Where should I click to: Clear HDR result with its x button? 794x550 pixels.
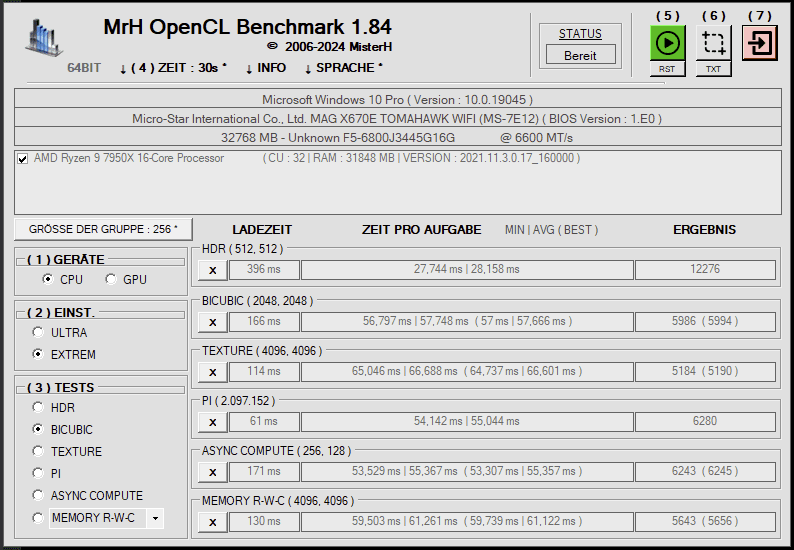click(x=213, y=270)
